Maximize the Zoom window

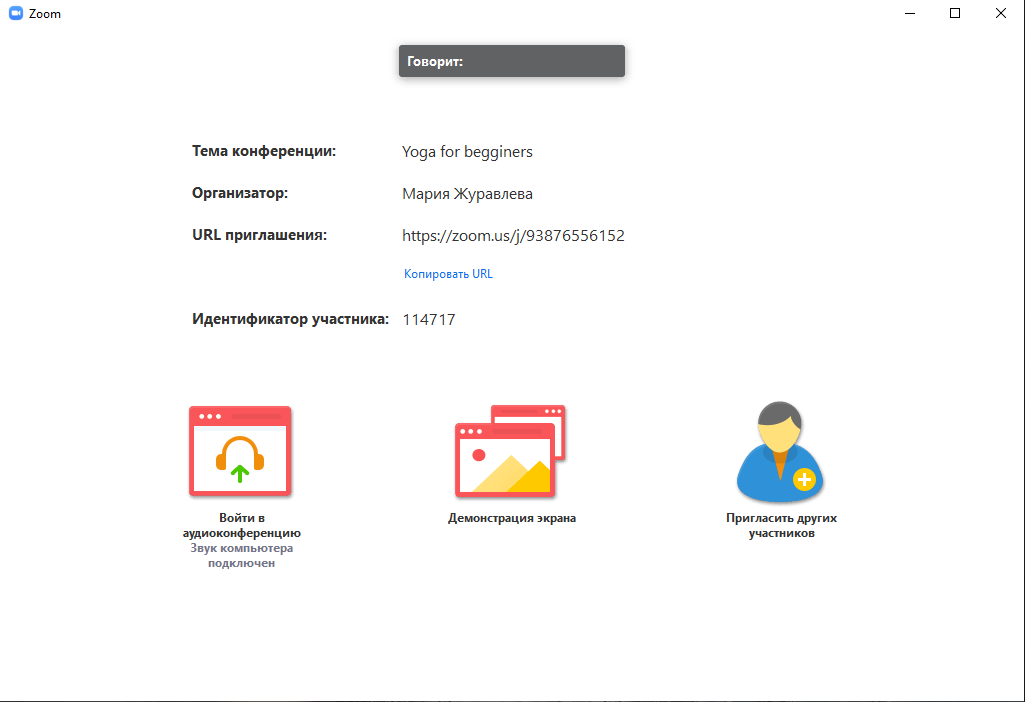[x=955, y=13]
